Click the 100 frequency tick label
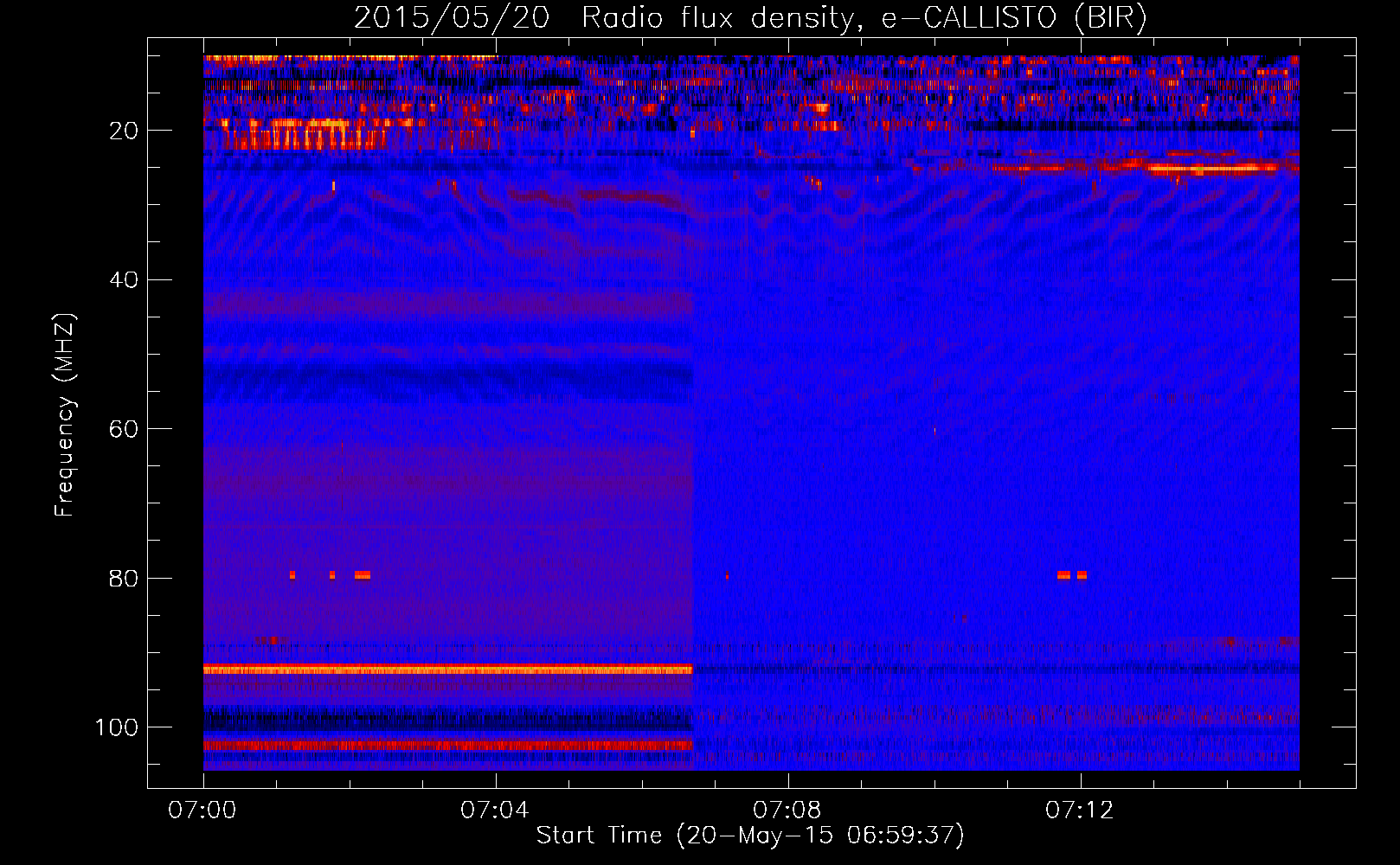The image size is (1400, 865). (x=117, y=727)
